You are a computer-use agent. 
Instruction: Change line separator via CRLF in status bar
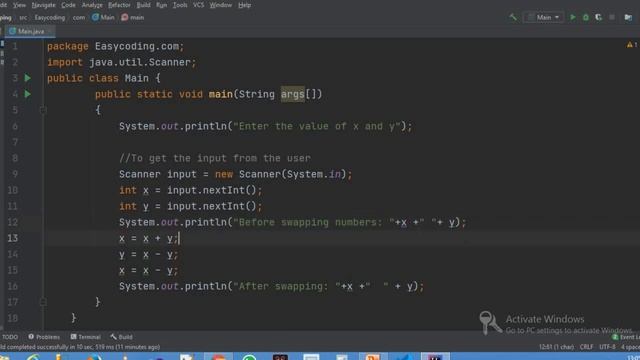pos(586,347)
